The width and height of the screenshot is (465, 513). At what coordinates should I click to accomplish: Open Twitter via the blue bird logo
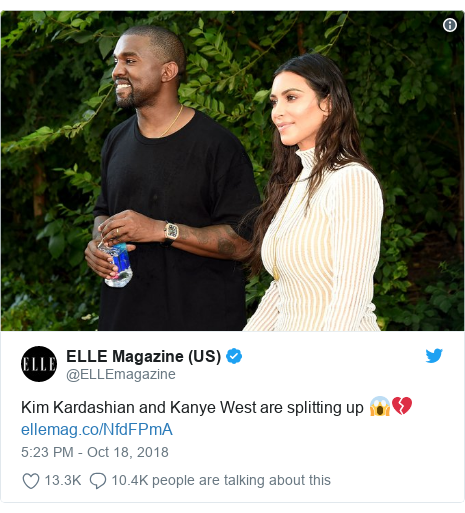434,356
